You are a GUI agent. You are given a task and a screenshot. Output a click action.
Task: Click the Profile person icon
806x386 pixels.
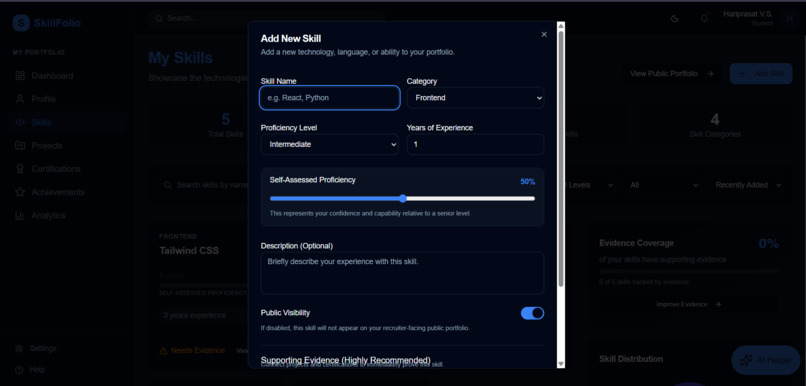(x=20, y=99)
